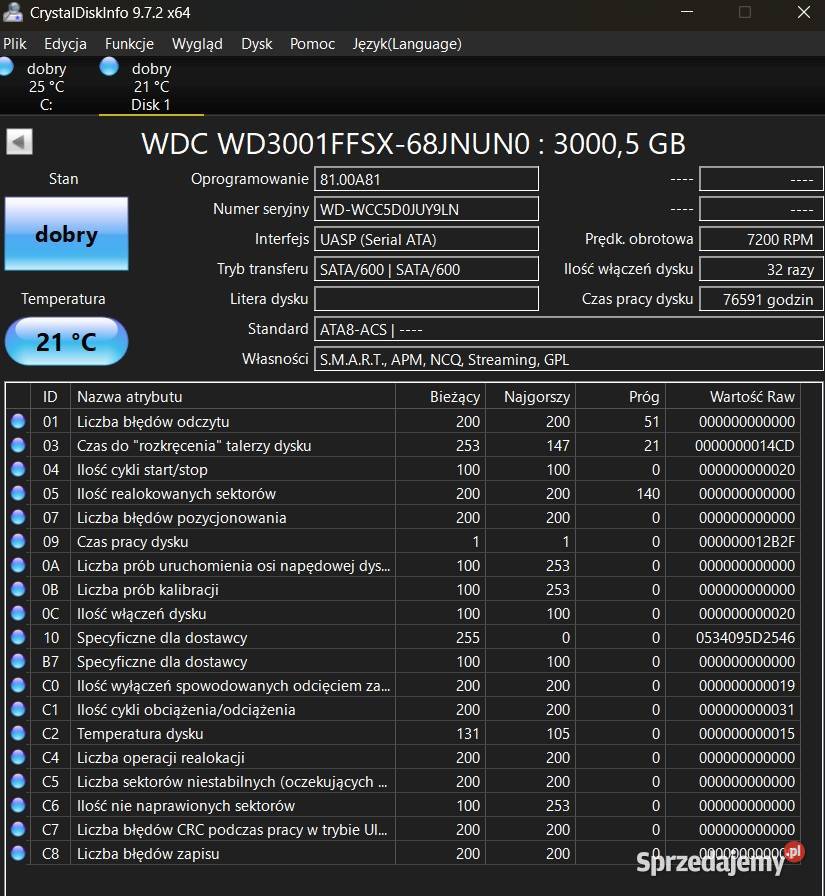Open the Dysk menu
The width and height of the screenshot is (825, 896).
tap(257, 44)
